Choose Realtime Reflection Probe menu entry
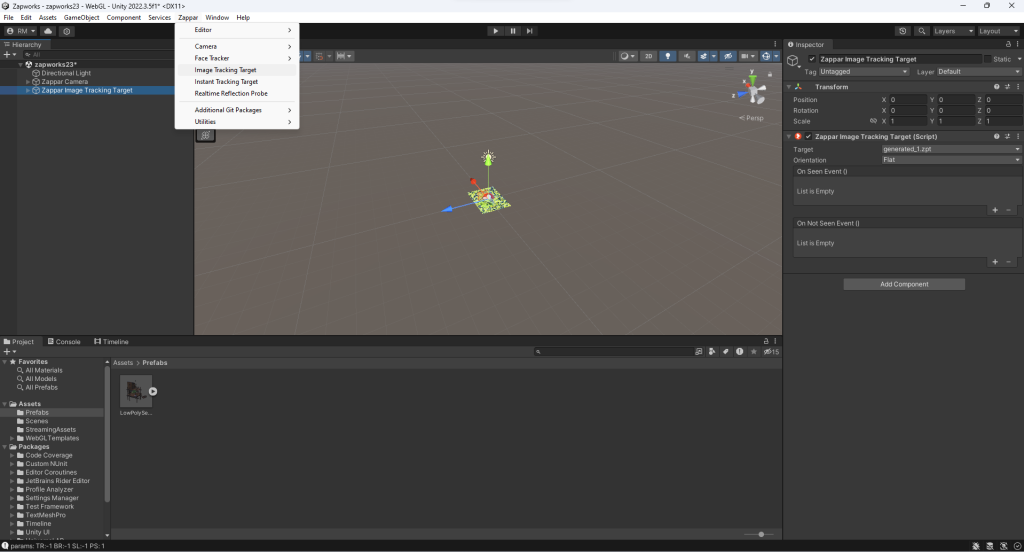 tap(237, 93)
